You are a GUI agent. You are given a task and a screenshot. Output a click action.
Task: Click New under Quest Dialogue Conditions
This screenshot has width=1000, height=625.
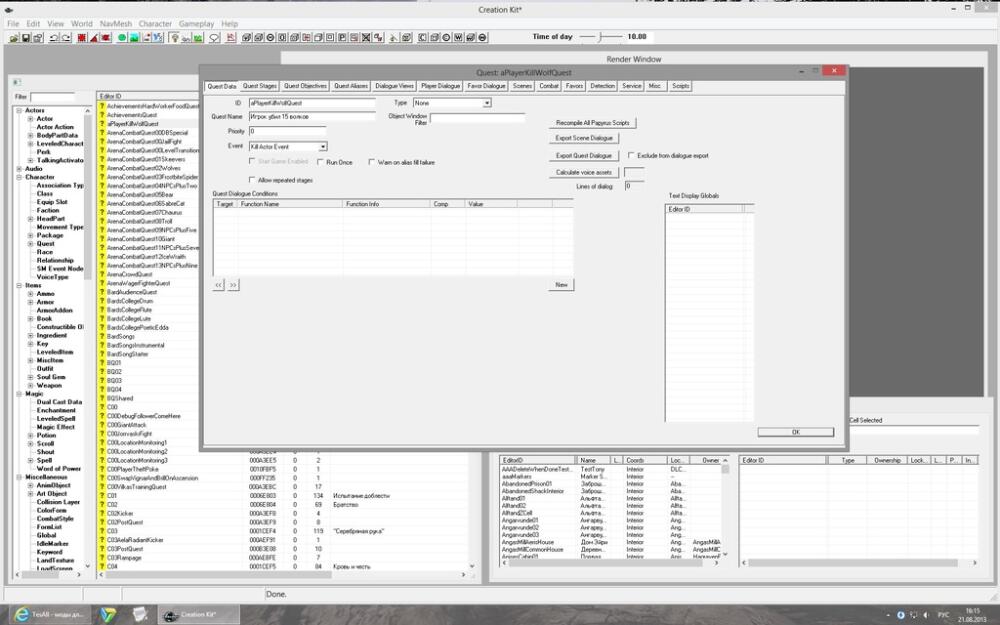[561, 284]
